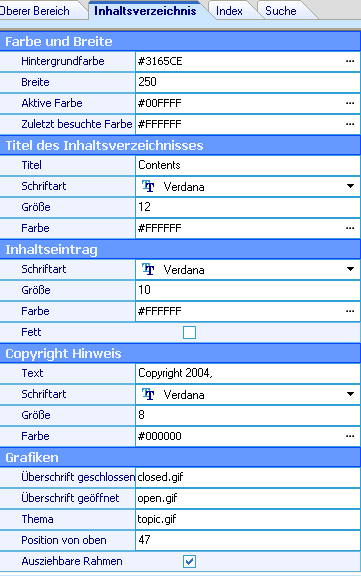Viewport: 361px width, 576px height.
Task: Switch to the Index tab
Action: (229, 11)
